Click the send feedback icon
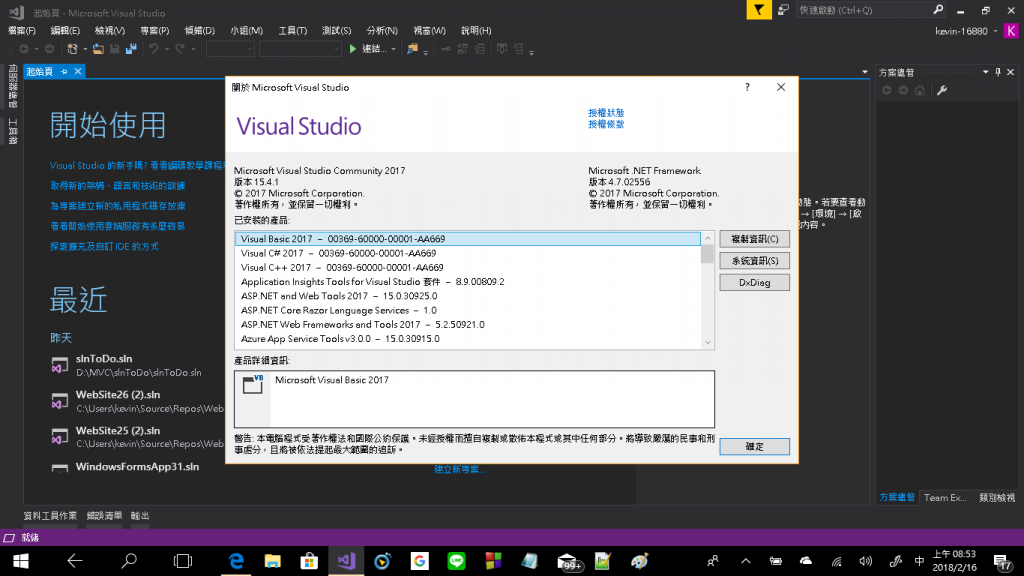Viewport: 1024px width, 576px height. coord(783,10)
